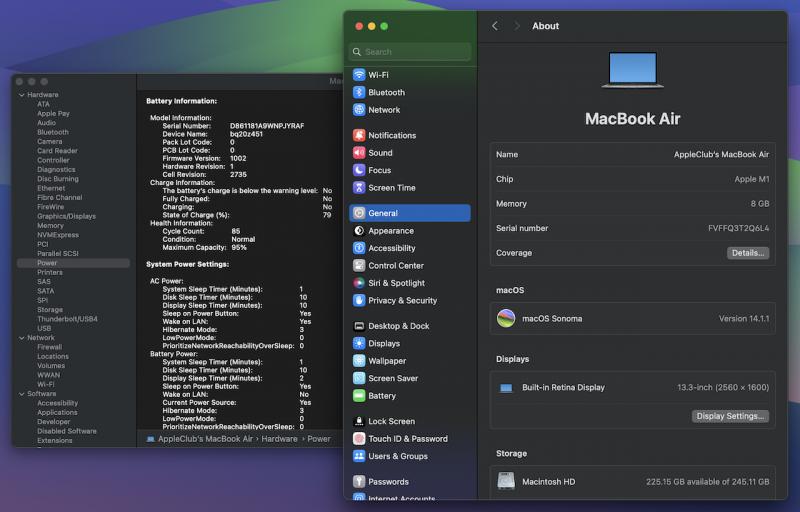Click AppleClub's MacBook Air in path bar
The image size is (800, 512).
coord(205,439)
